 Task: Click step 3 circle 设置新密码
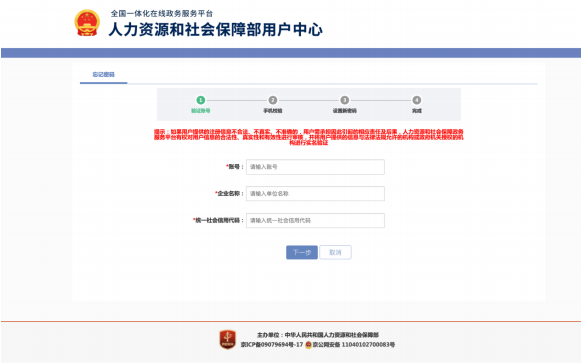click(345, 100)
